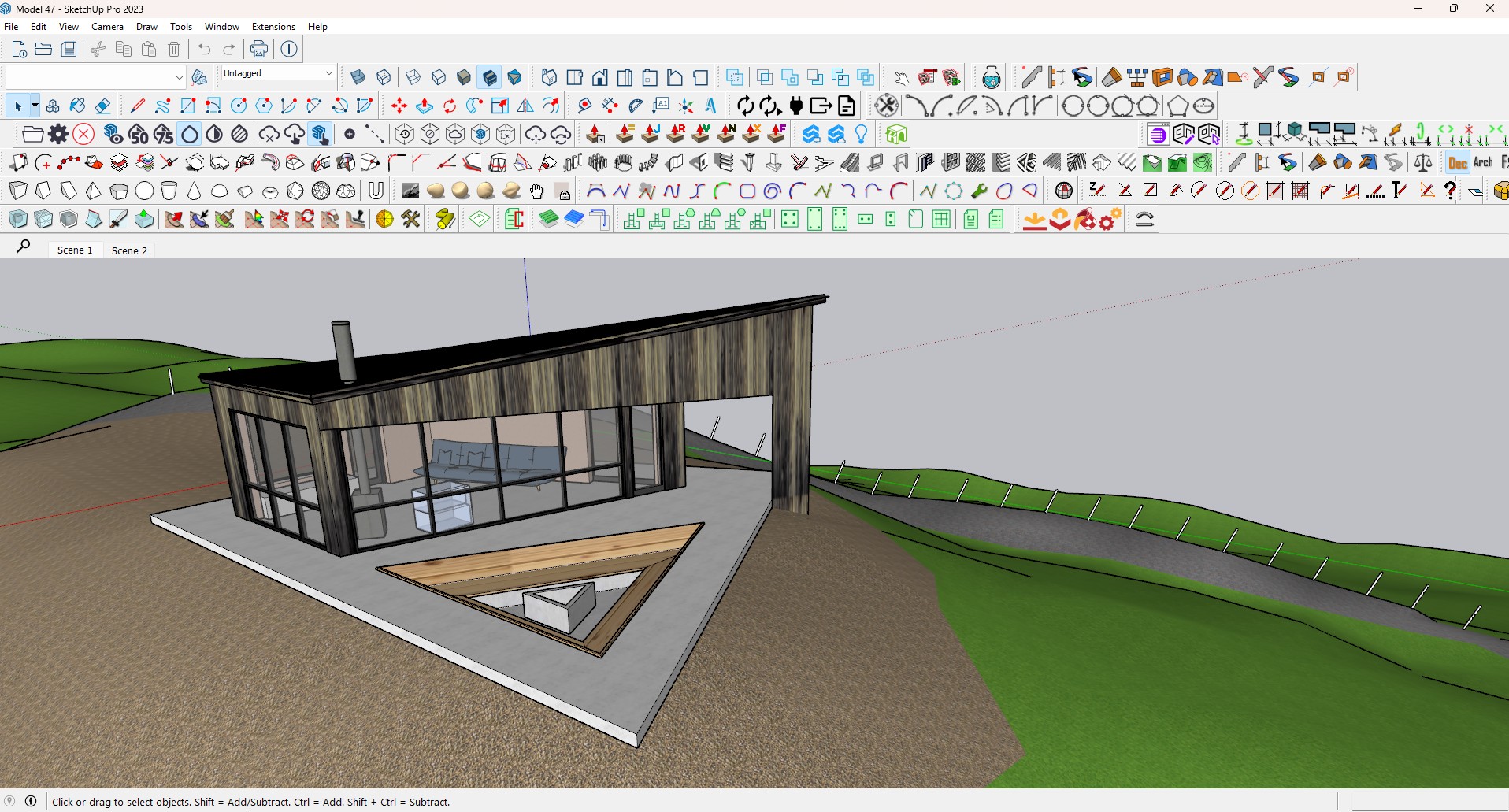1509x812 pixels.
Task: Open the Extensions menu
Action: point(273,27)
